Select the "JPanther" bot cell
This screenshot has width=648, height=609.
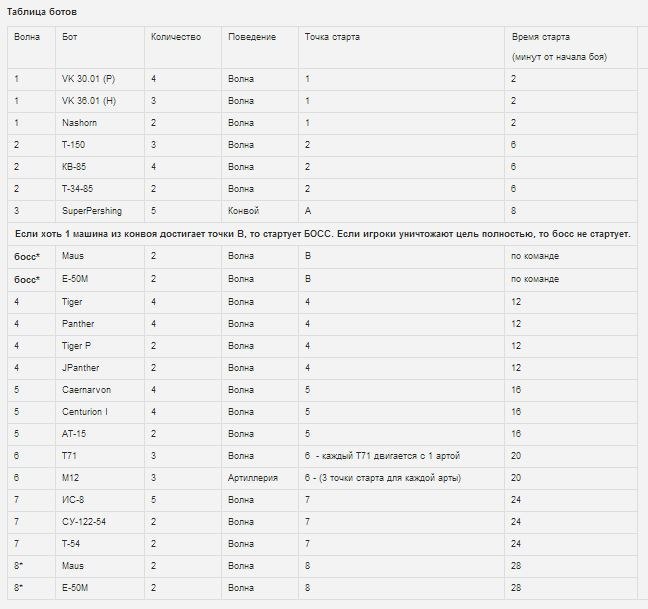(x=80, y=366)
